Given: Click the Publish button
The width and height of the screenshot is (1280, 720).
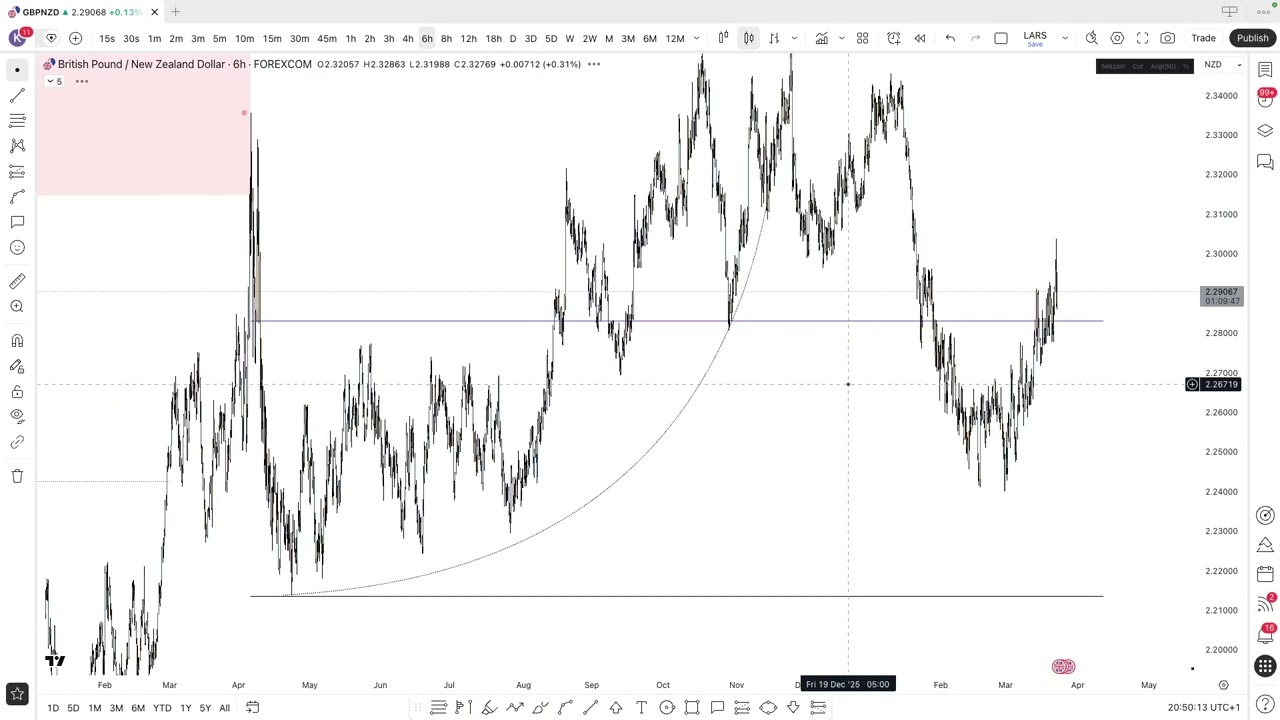Looking at the screenshot, I should (x=1252, y=38).
